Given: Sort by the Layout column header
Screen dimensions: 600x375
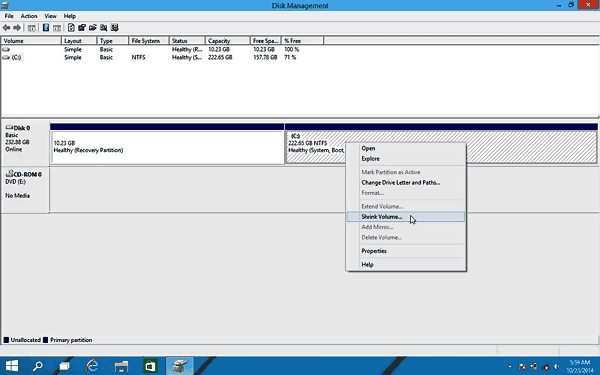Looking at the screenshot, I should [x=79, y=41].
